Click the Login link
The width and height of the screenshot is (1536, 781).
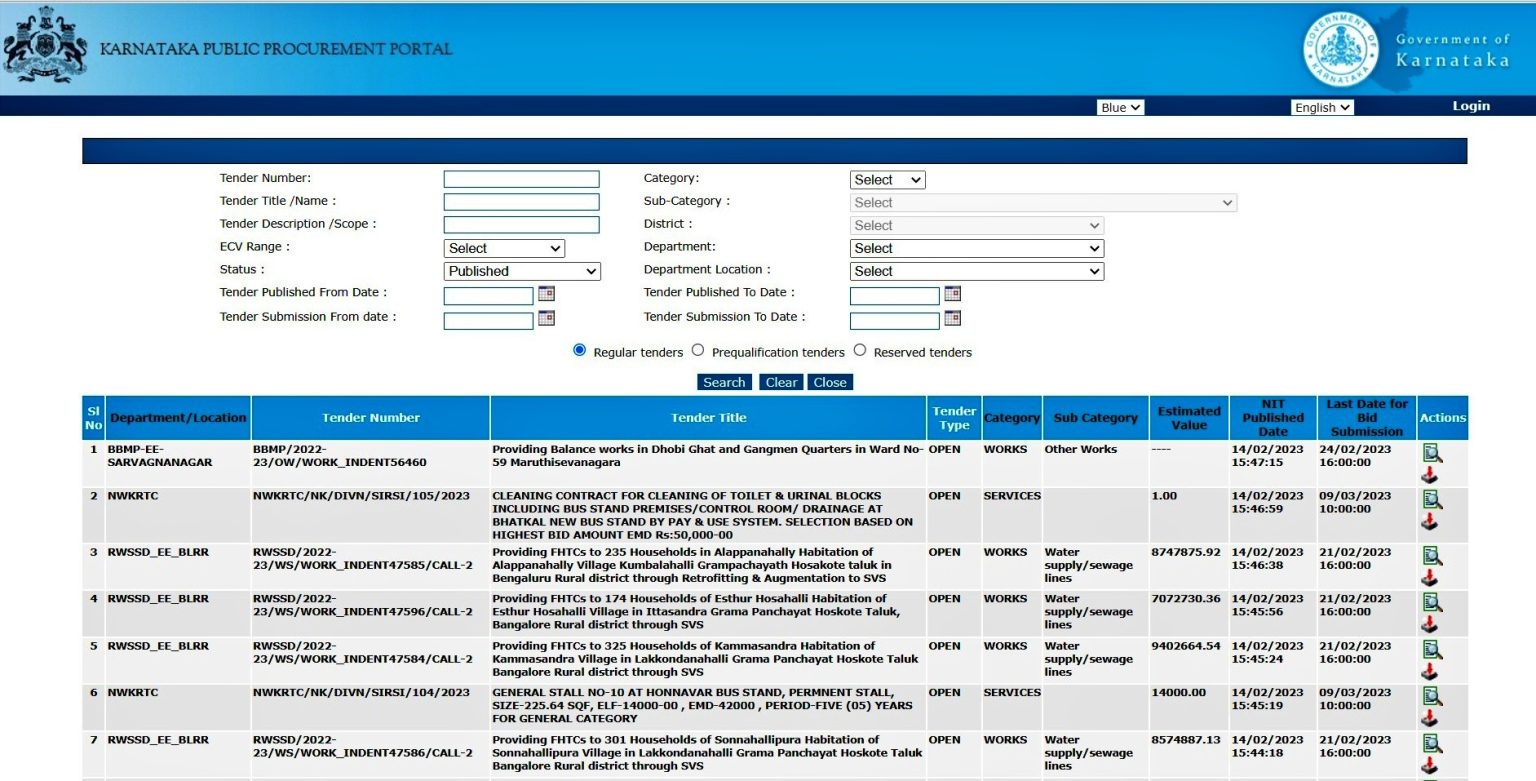1470,105
